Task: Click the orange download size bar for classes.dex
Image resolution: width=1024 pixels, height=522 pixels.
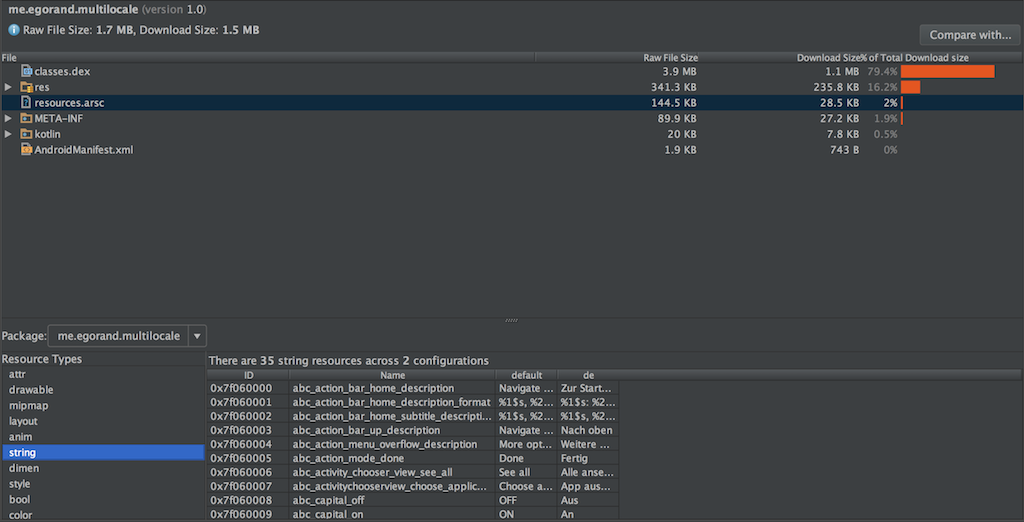Action: click(948, 71)
